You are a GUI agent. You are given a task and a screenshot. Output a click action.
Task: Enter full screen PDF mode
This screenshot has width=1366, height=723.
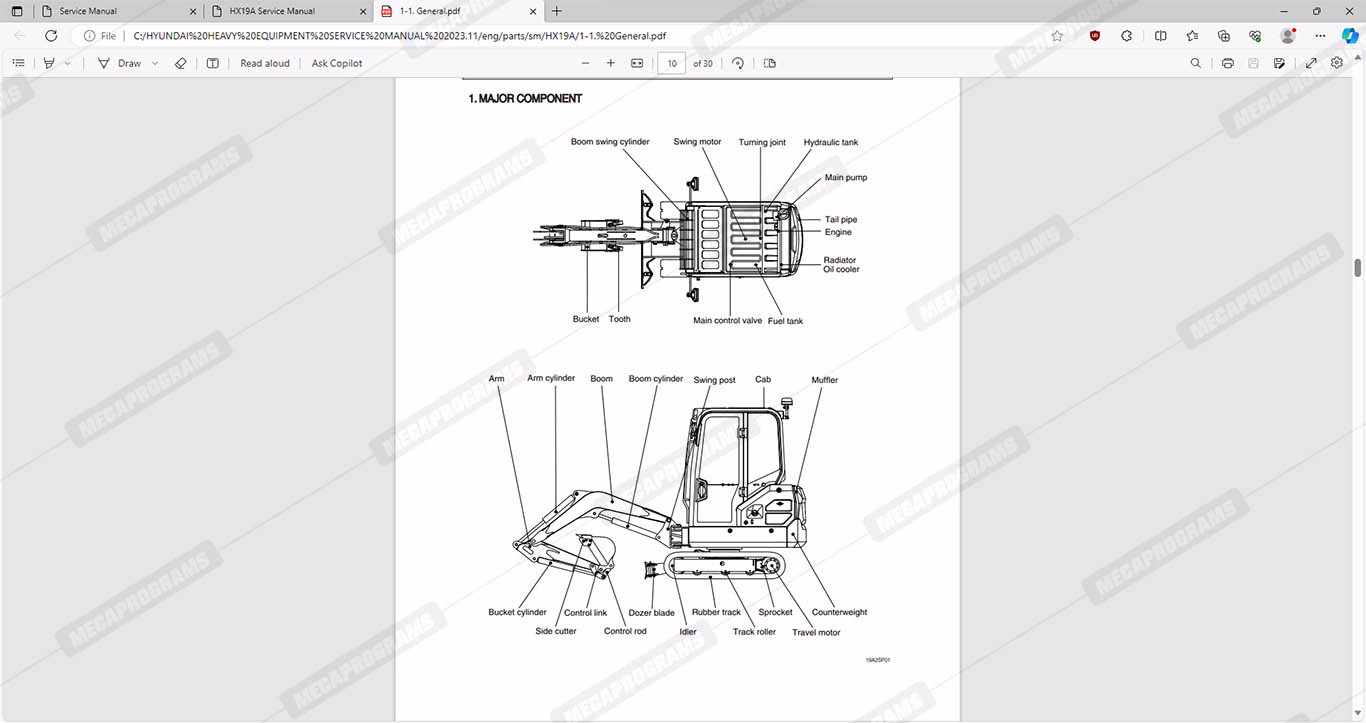tap(1311, 63)
